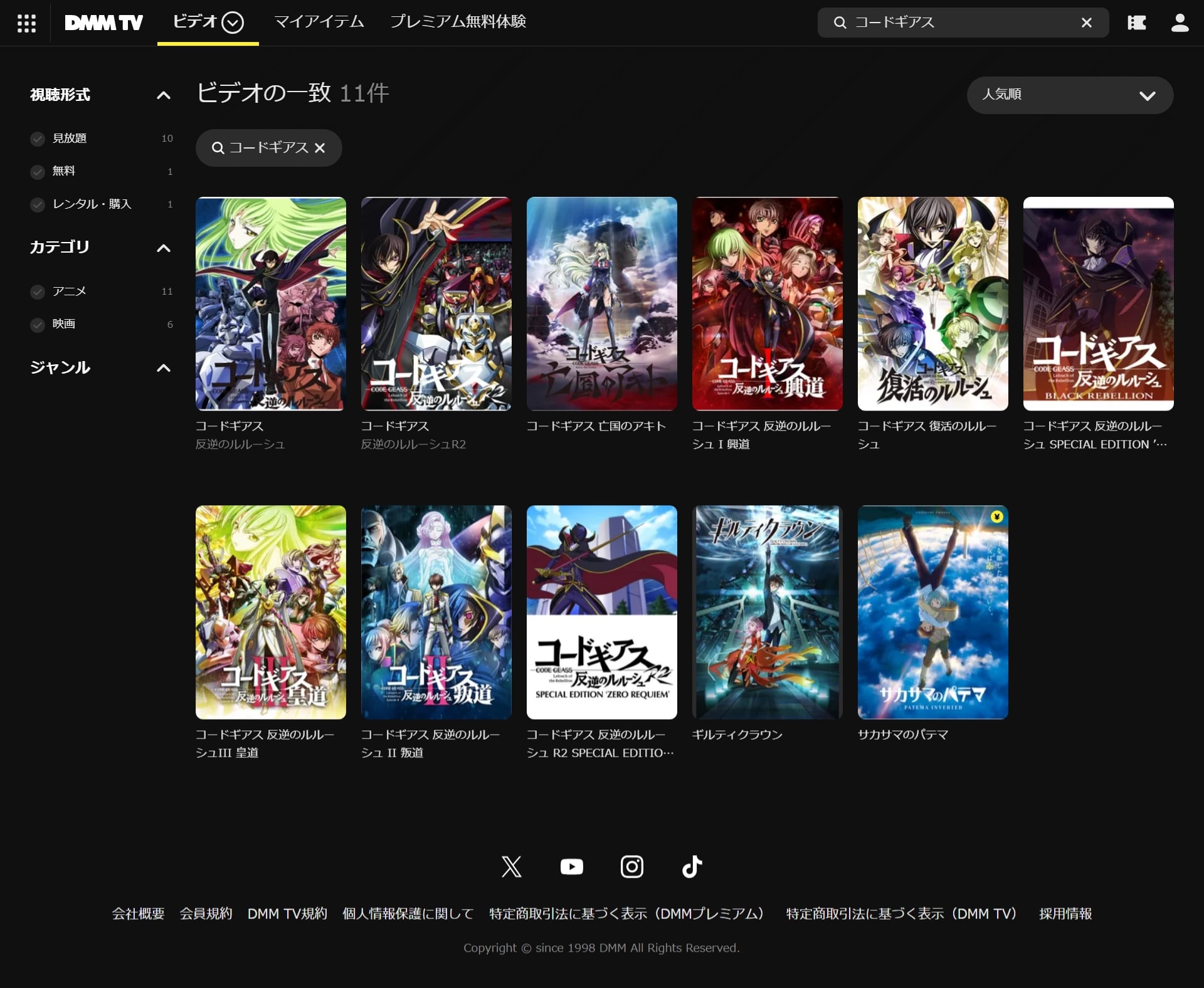Collapse the ジャンル section
The image size is (1204, 988).
coord(163,368)
